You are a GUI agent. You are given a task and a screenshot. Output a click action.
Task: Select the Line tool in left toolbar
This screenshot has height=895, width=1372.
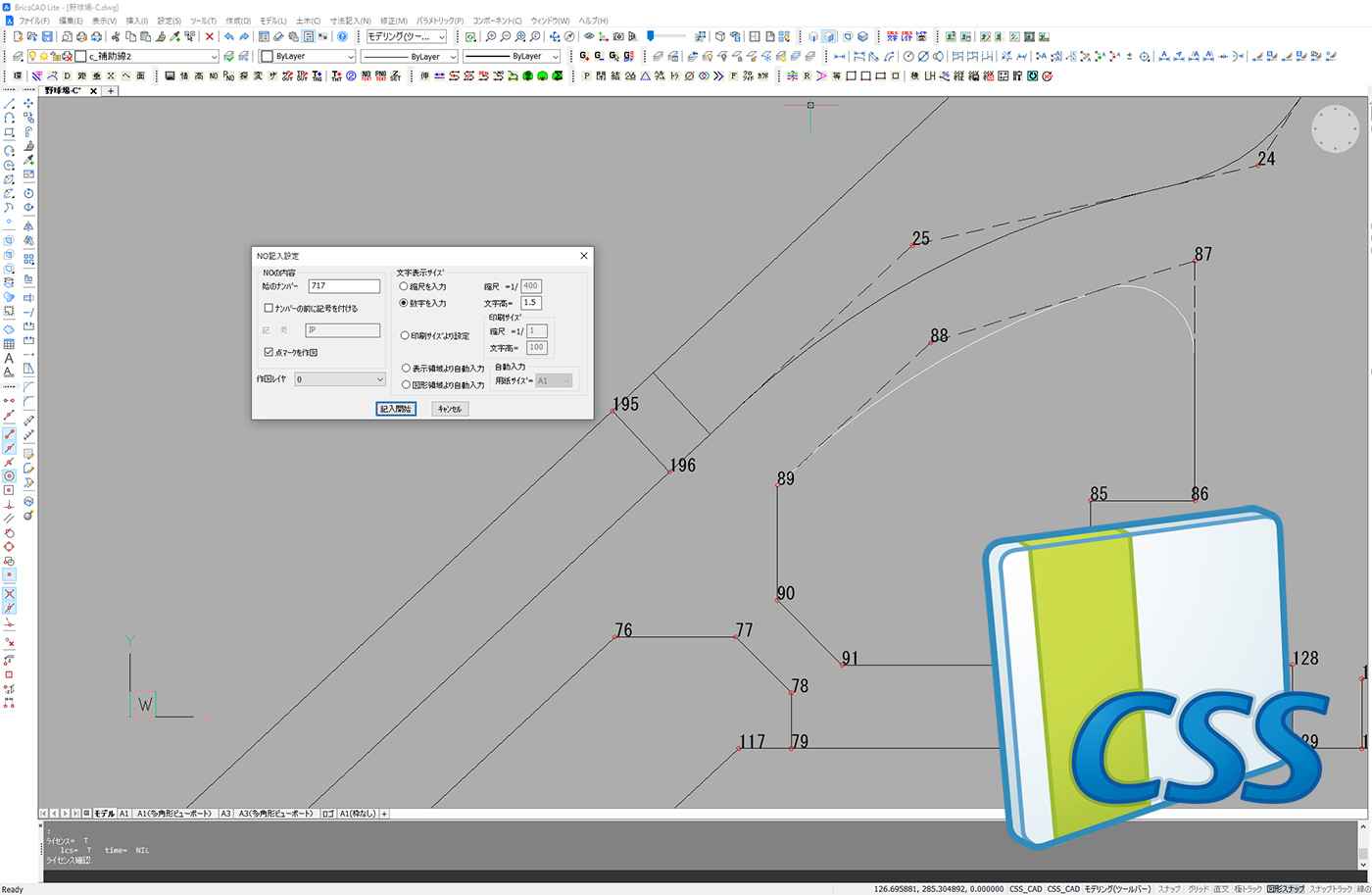coord(9,103)
